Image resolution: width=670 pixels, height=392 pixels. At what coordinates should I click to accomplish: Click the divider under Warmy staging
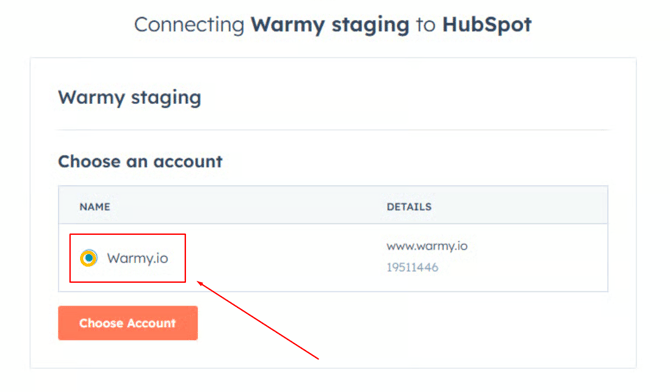(x=333, y=130)
